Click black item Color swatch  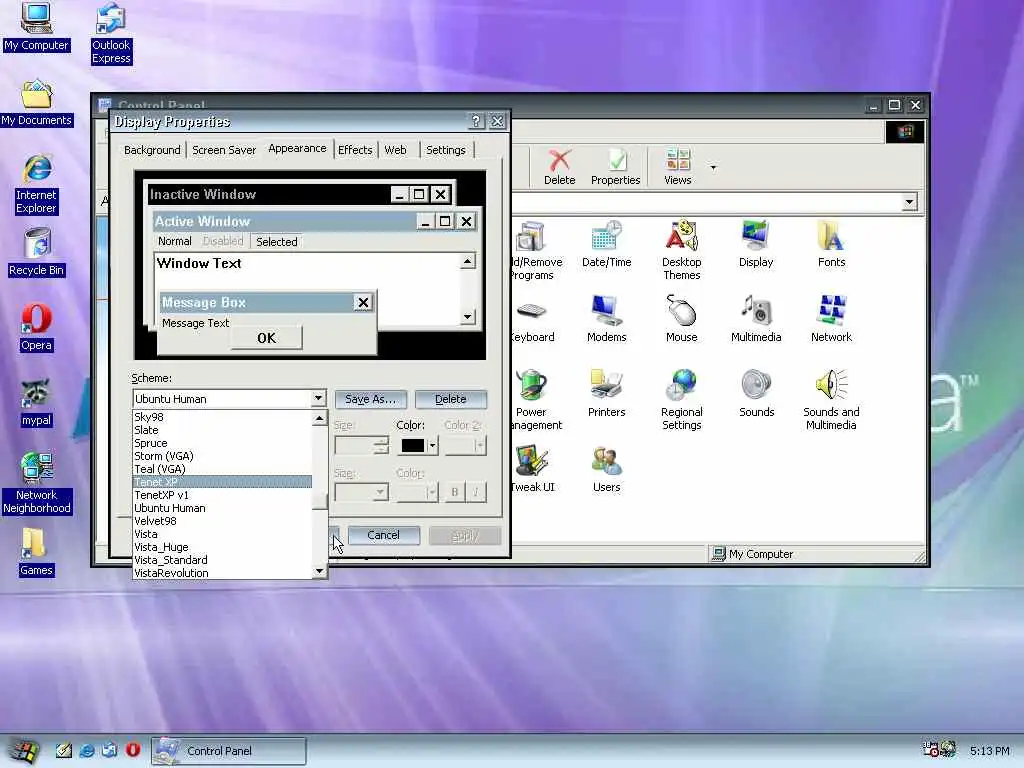[x=412, y=445]
